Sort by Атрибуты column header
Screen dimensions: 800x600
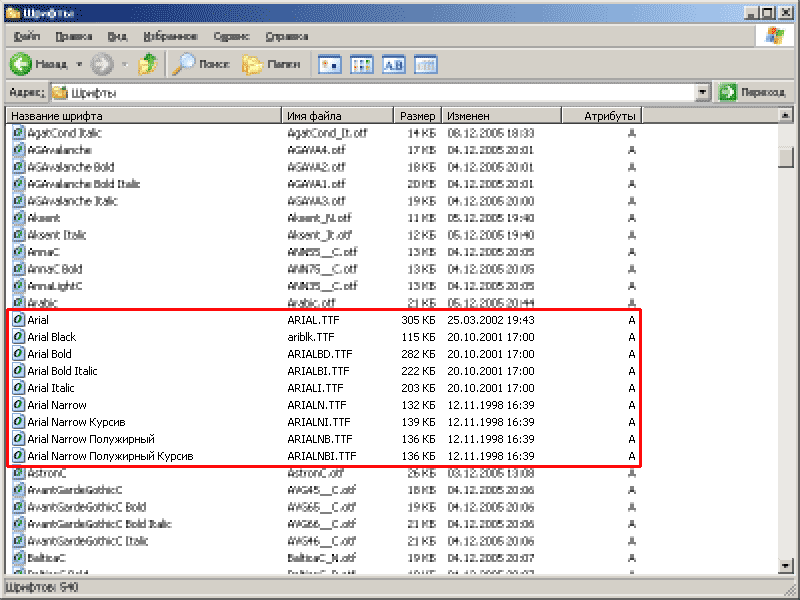[x=602, y=116]
